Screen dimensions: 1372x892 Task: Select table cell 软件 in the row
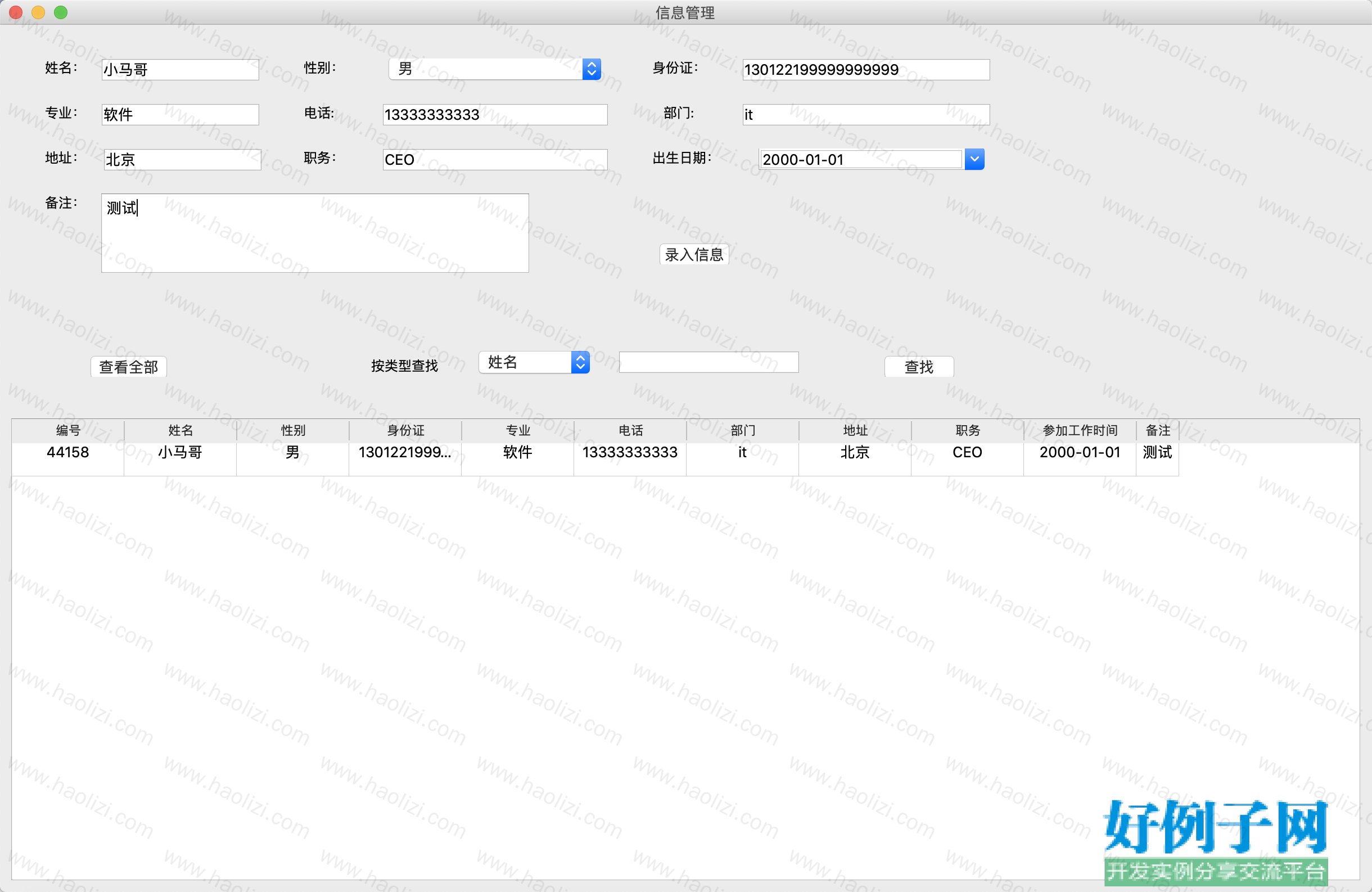[518, 459]
